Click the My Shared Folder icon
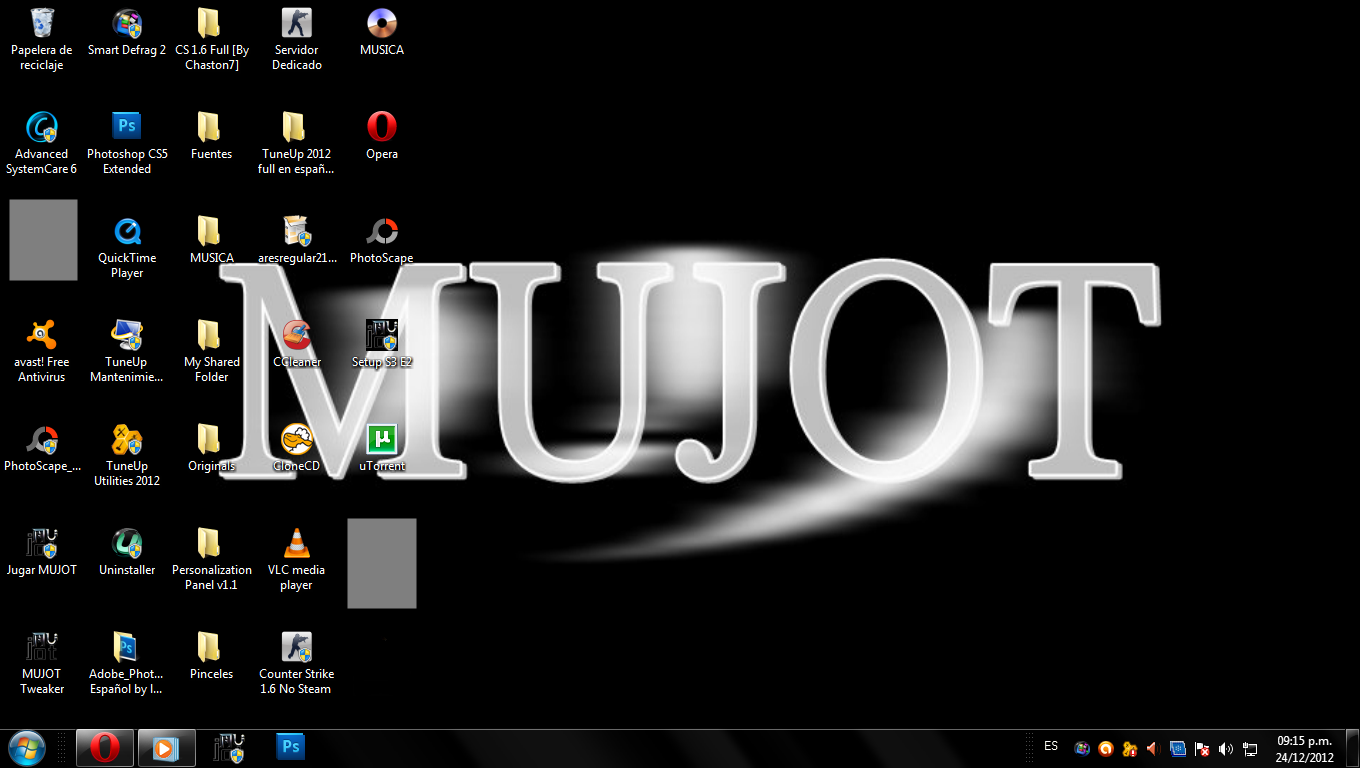Screen dimensions: 1360x768 [x=211, y=336]
